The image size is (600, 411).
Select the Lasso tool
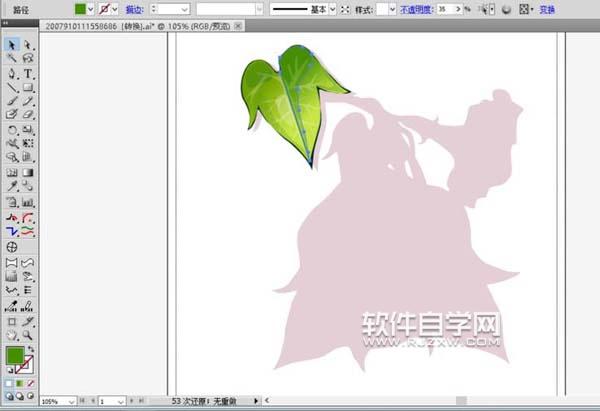click(28, 59)
